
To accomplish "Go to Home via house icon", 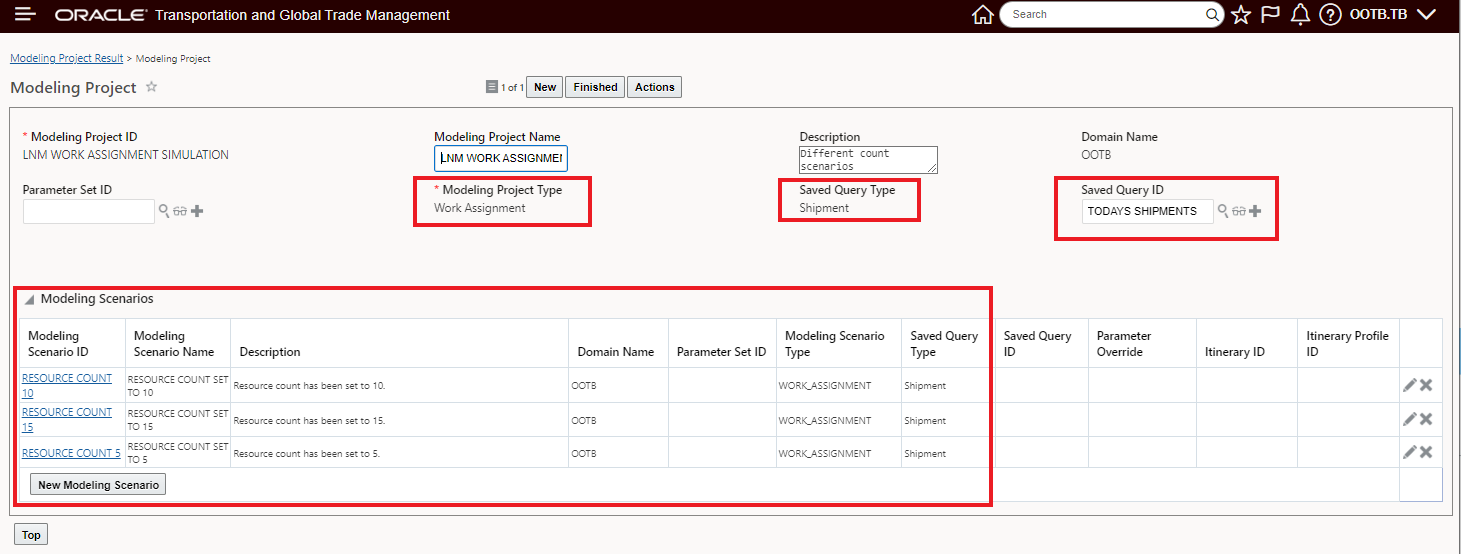I will (x=983, y=15).
